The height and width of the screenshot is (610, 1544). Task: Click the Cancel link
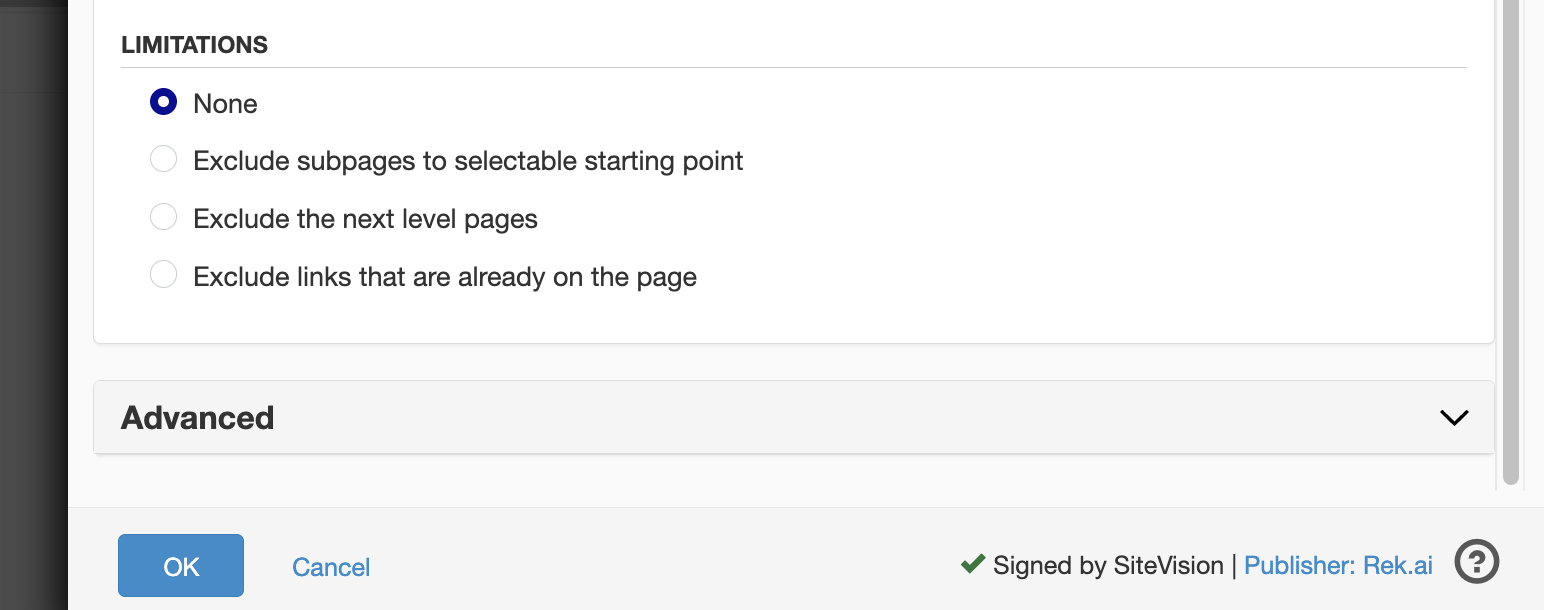tap(331, 567)
